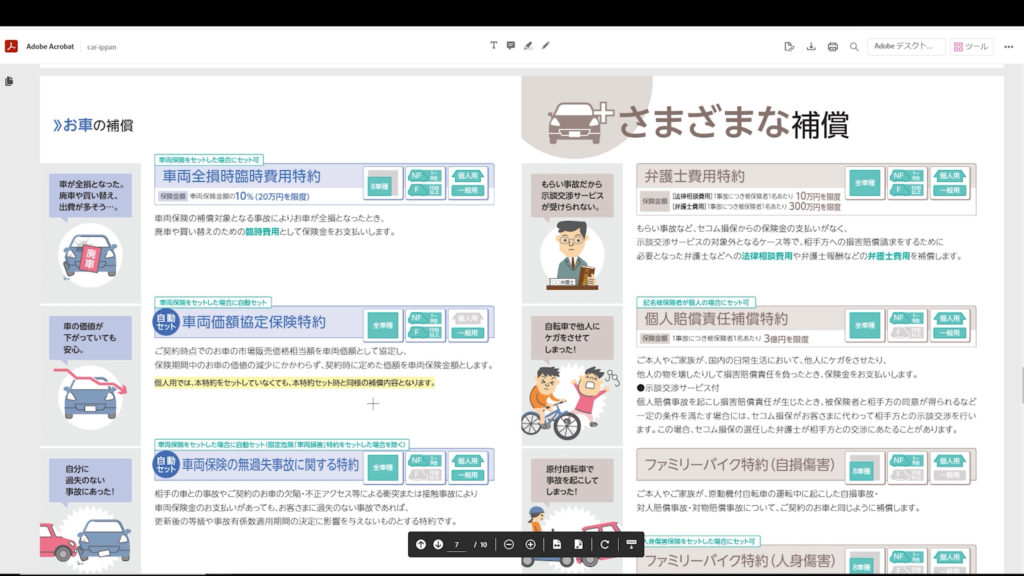Viewport: 1024px width, 576px height.
Task: Select the Highlight text tool
Action: 528,46
